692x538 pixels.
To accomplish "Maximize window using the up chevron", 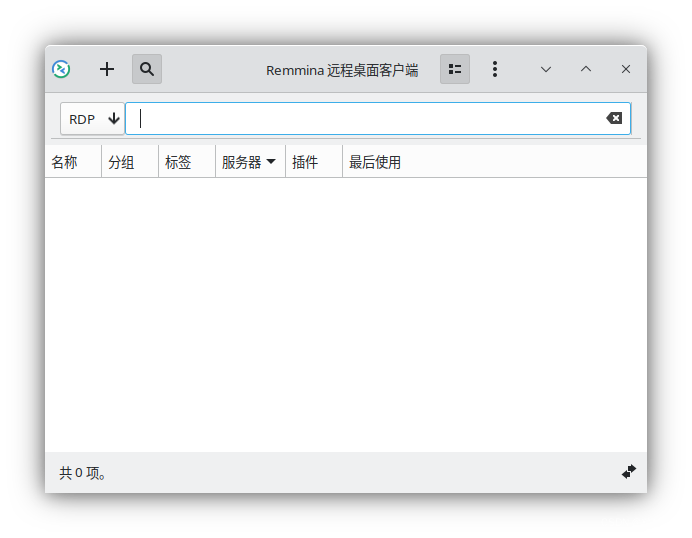I will (586, 69).
